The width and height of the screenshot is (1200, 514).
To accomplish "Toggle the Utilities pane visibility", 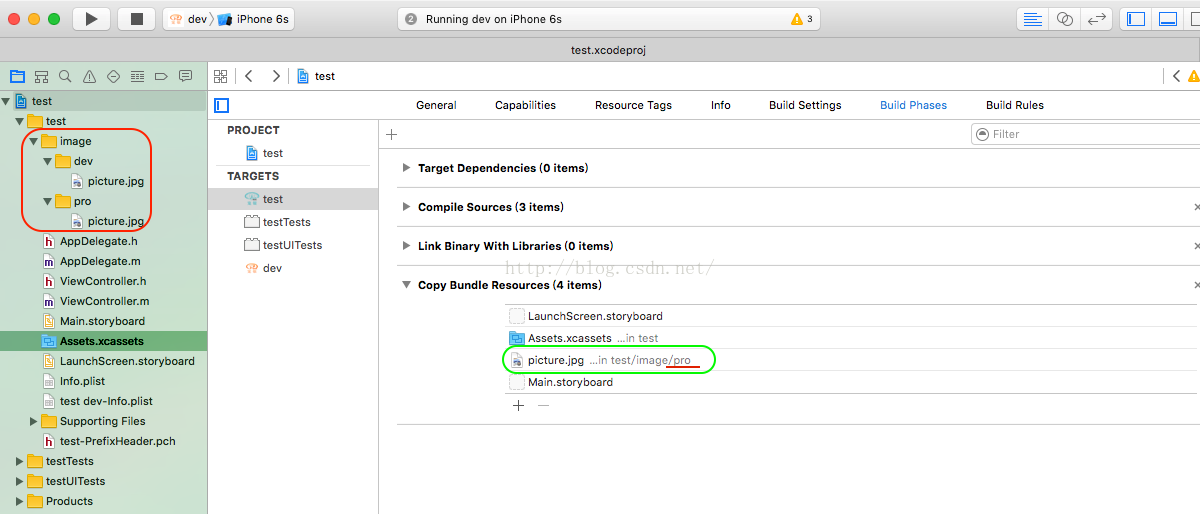I will [x=1194, y=19].
